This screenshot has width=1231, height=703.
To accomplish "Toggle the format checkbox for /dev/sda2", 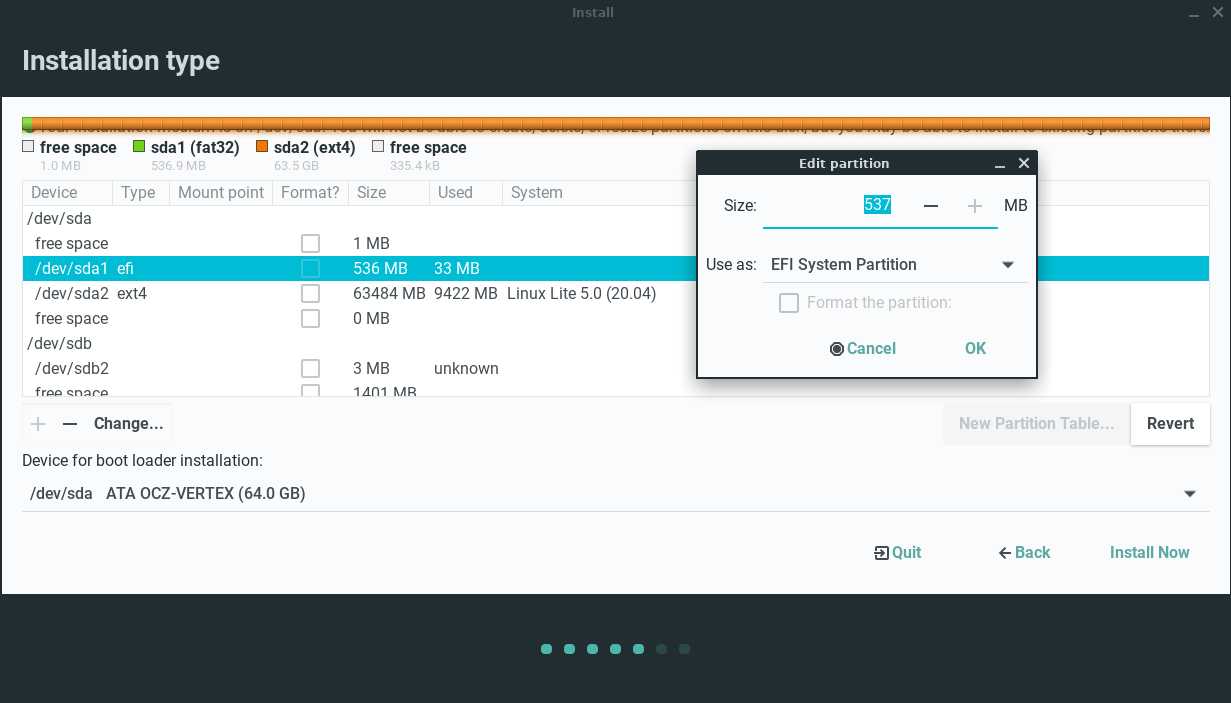I will (x=311, y=294).
